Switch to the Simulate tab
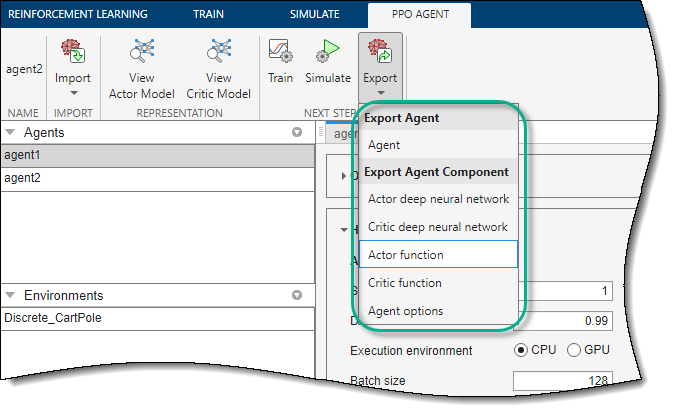 (x=314, y=14)
